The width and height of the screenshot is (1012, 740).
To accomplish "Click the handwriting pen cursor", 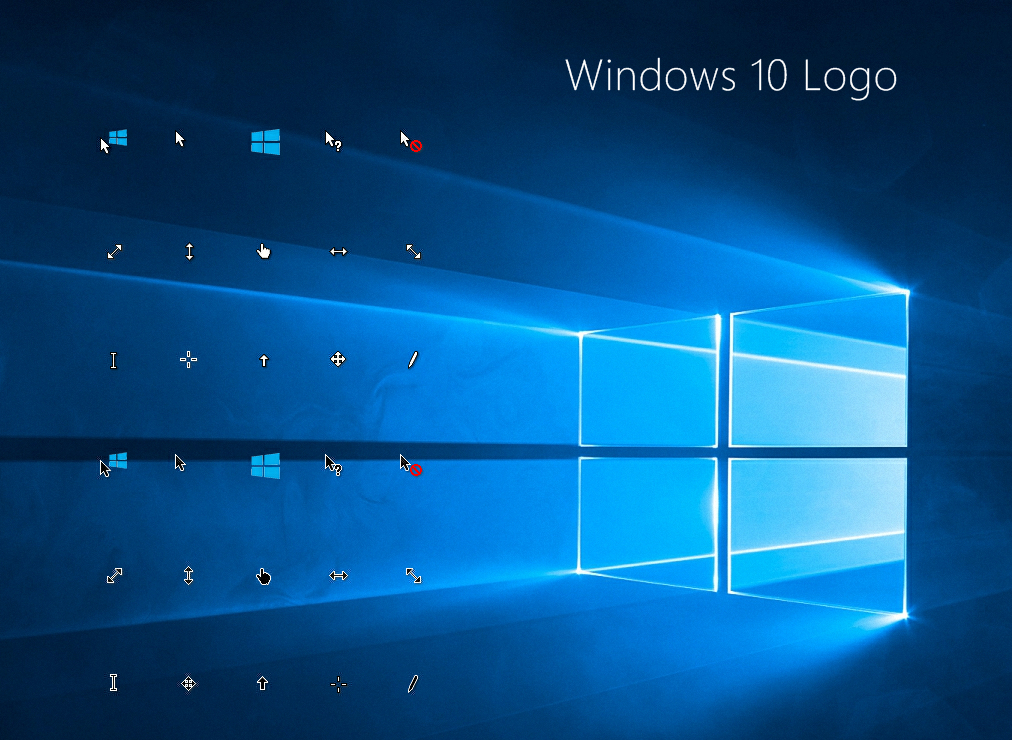I will coord(412,359).
